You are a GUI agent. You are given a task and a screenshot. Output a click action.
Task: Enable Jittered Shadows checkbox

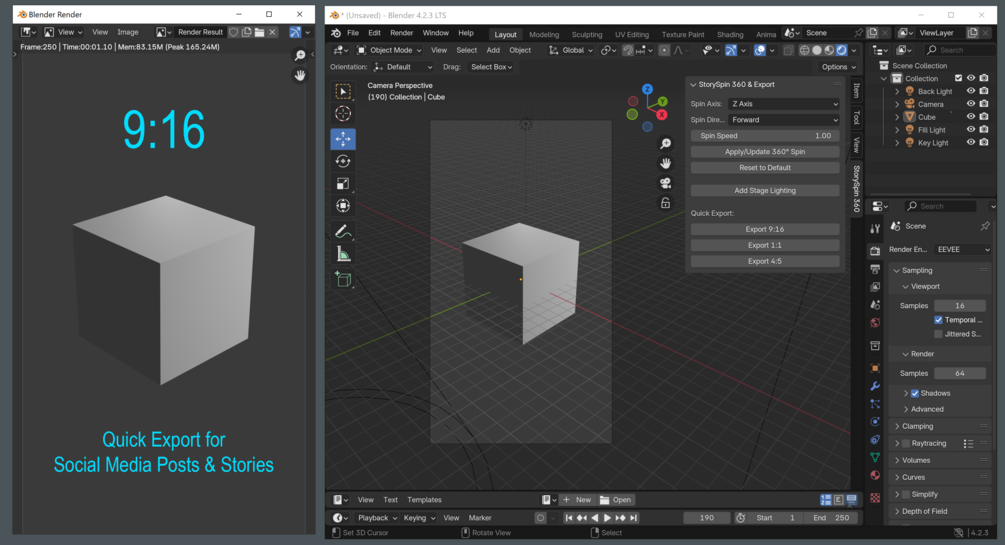(938, 334)
